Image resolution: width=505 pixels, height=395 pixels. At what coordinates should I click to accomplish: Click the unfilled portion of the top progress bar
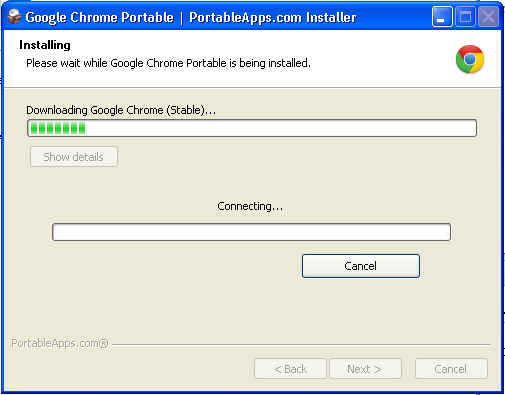click(280, 128)
